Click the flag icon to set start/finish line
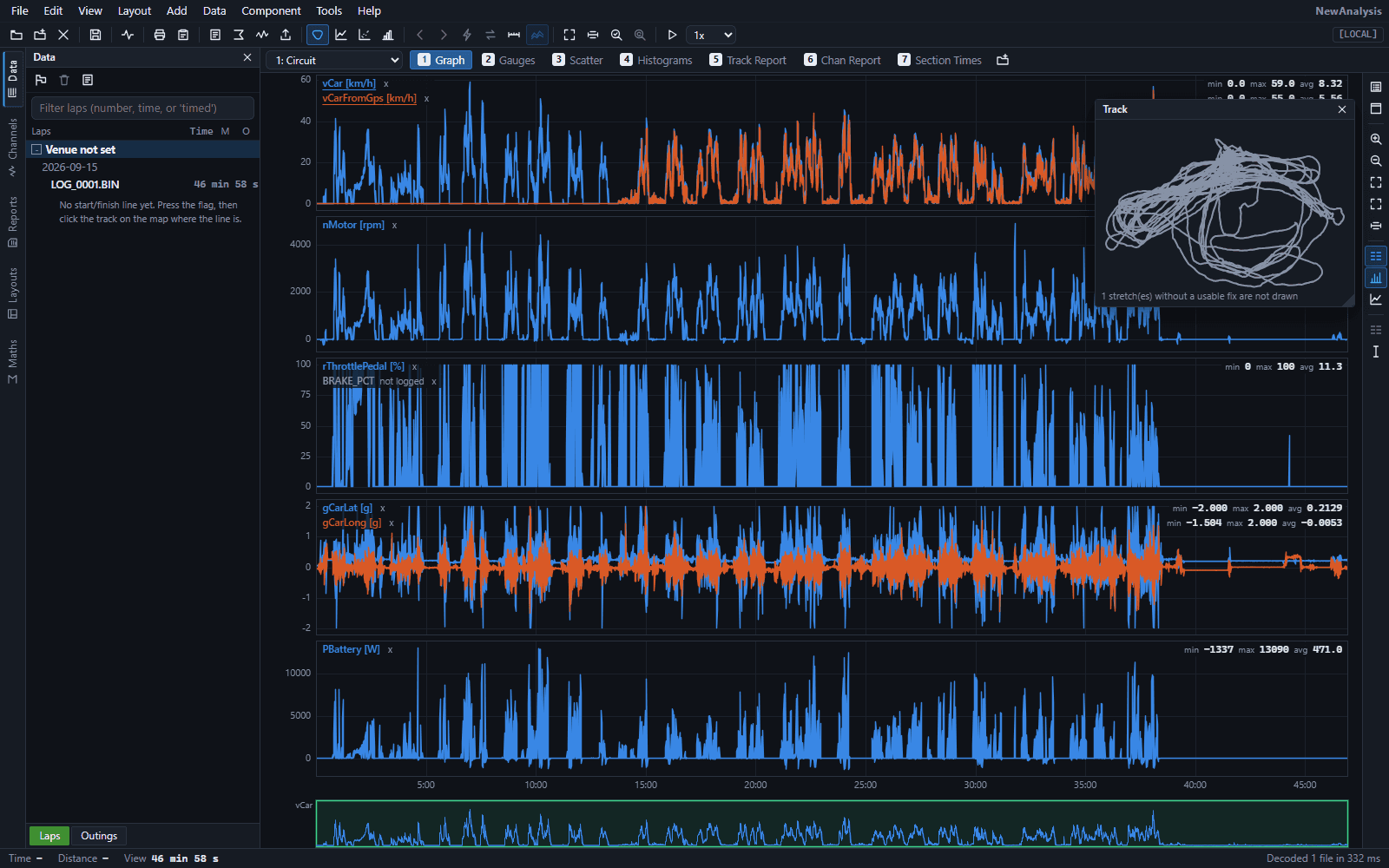 [41, 80]
